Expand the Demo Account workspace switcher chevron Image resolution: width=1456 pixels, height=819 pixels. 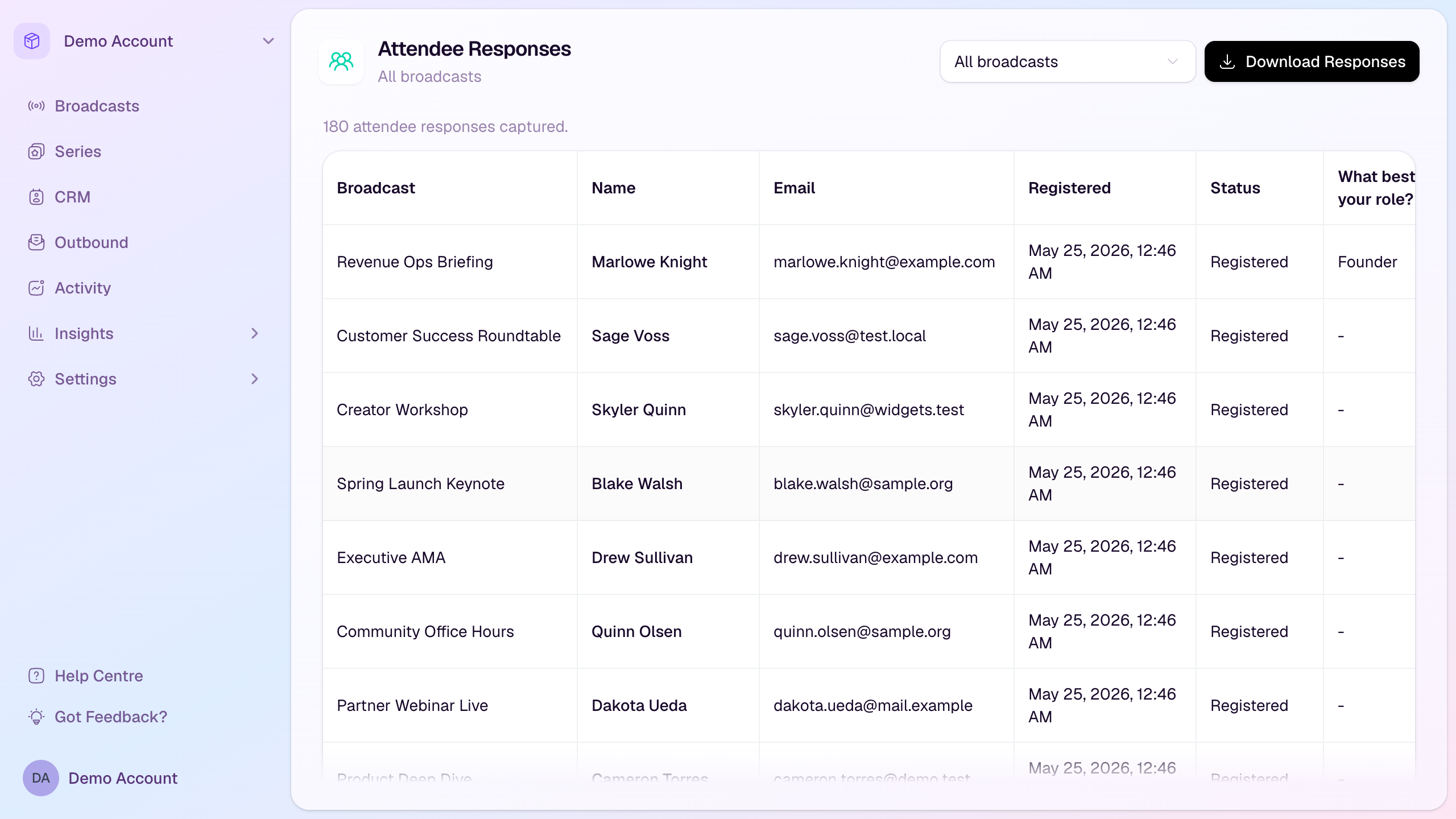click(268, 41)
